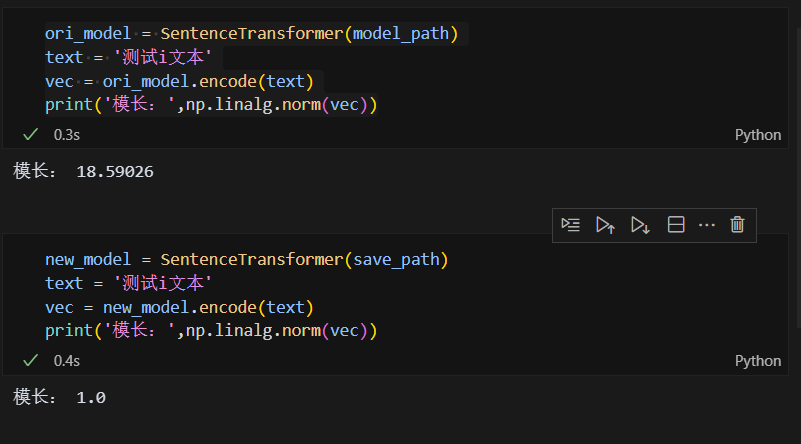Image resolution: width=801 pixels, height=444 pixels.
Task: Change language of second cell labeled Python
Action: click(x=758, y=361)
